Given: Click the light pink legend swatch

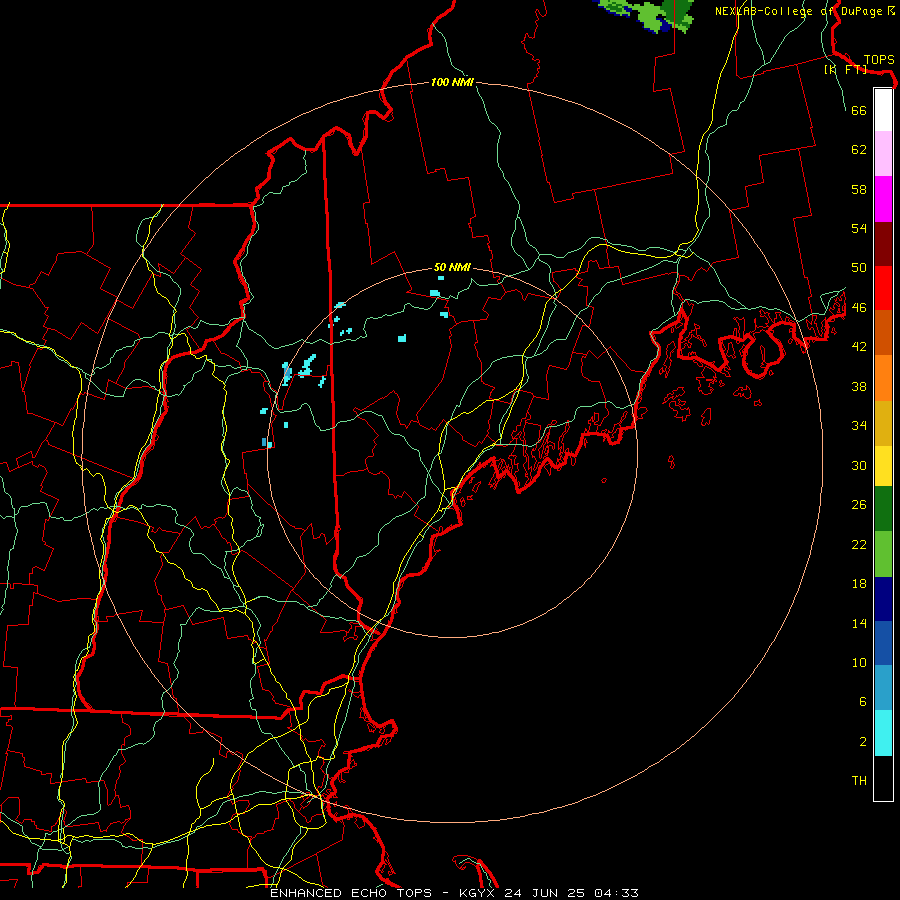Looking at the screenshot, I should [x=883, y=153].
